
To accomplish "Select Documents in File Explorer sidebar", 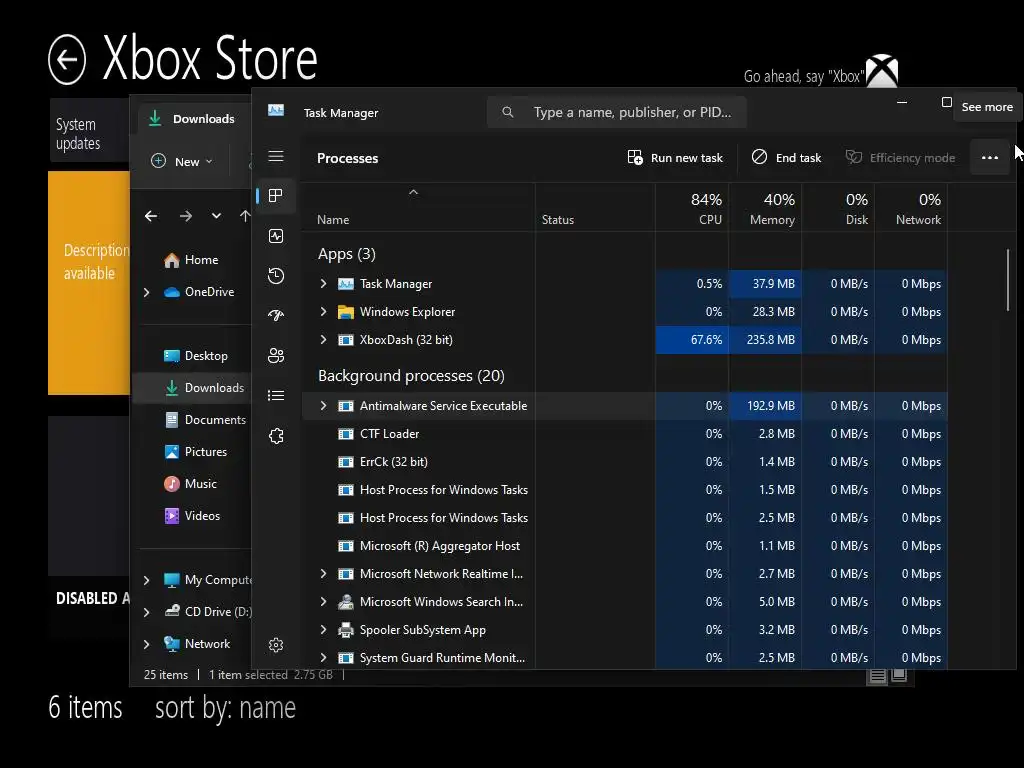I will pyautogui.click(x=205, y=419).
